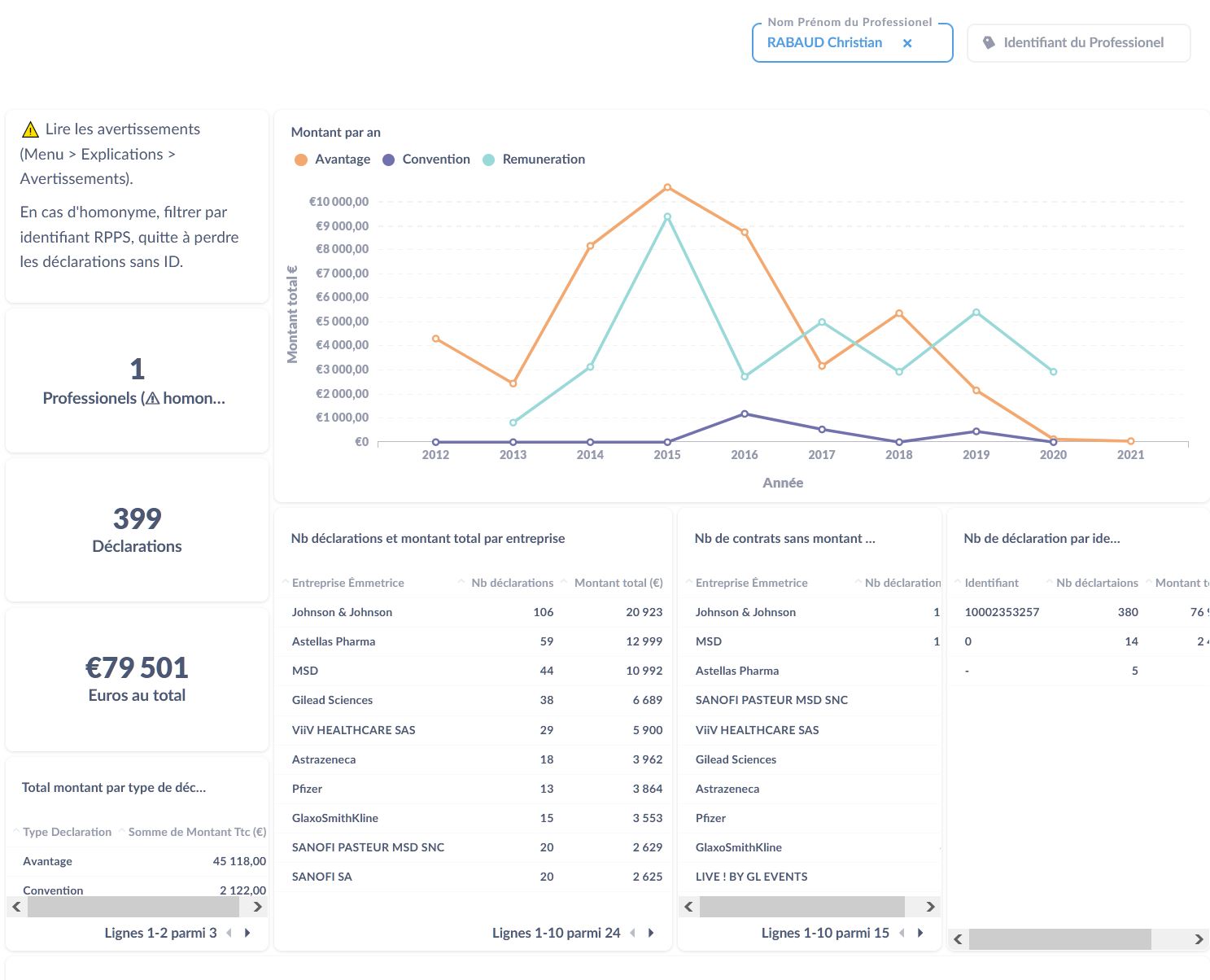Toggle the Convention series in chart legend
The image size is (1210, 980).
tap(426, 160)
